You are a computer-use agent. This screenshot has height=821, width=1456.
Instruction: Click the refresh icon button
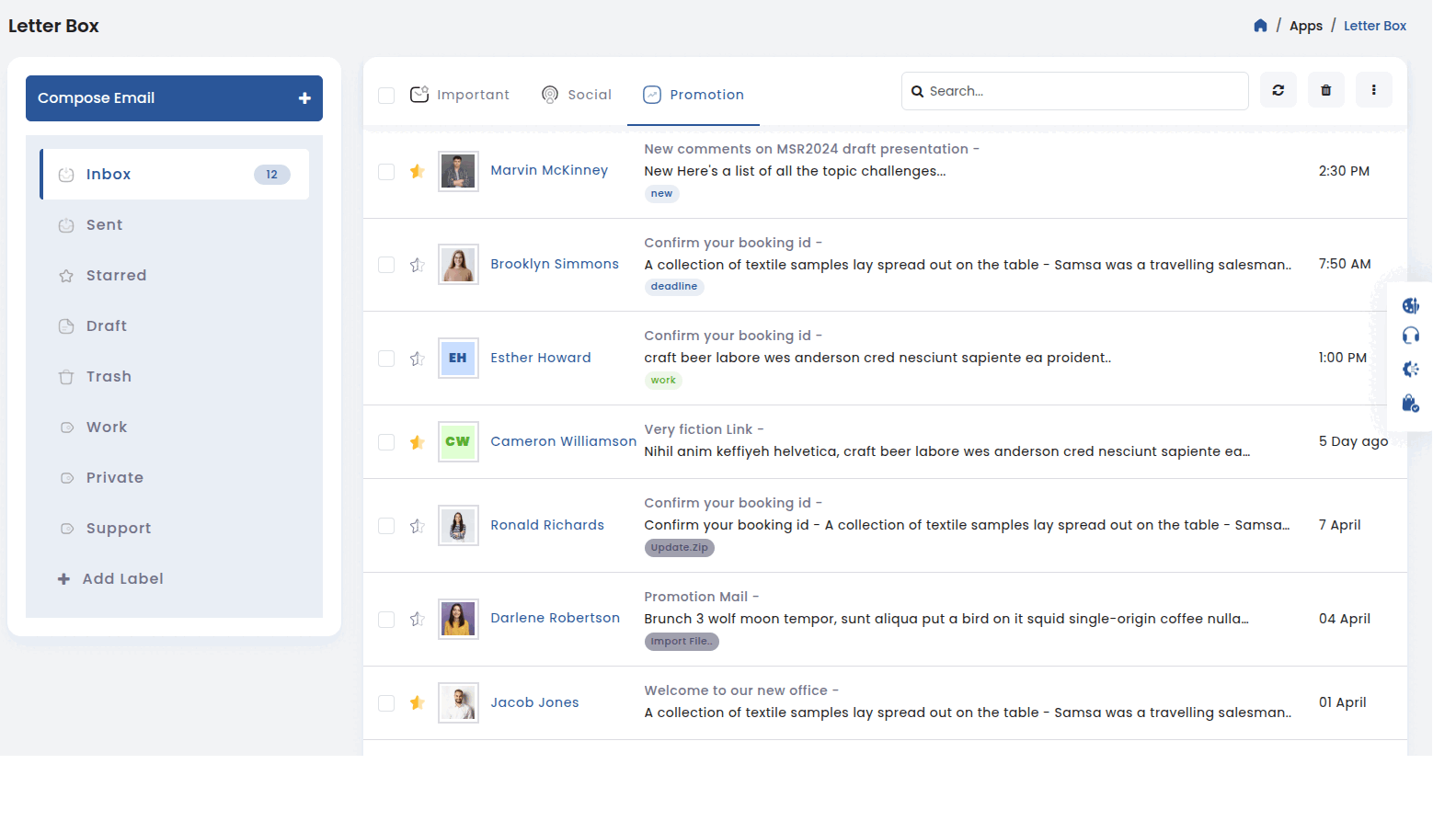click(x=1278, y=90)
